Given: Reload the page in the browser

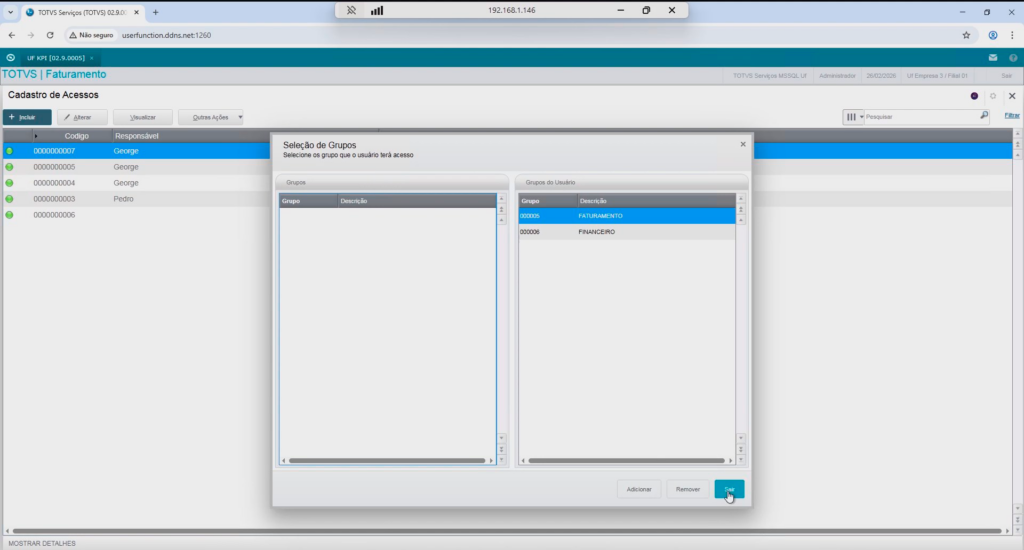Looking at the screenshot, I should click(x=50, y=34).
